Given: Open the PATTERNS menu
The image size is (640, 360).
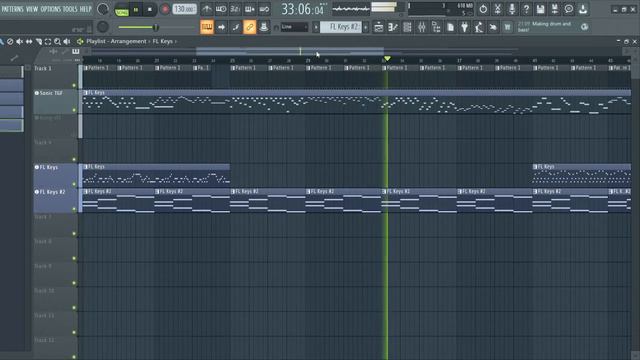Looking at the screenshot, I should pyautogui.click(x=13, y=9).
